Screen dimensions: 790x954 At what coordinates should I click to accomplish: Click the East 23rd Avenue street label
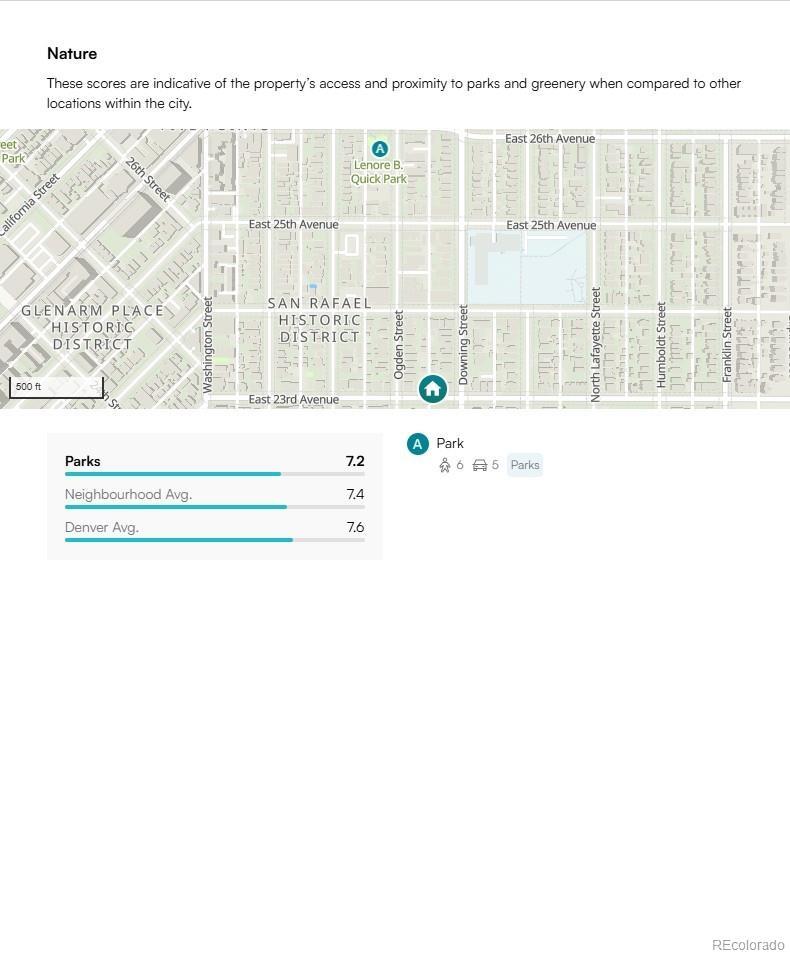[x=293, y=399]
